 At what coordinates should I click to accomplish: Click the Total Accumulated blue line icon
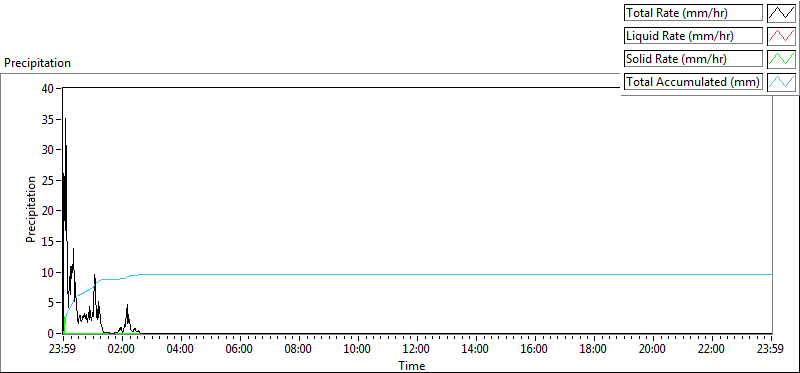pyautogui.click(x=781, y=81)
